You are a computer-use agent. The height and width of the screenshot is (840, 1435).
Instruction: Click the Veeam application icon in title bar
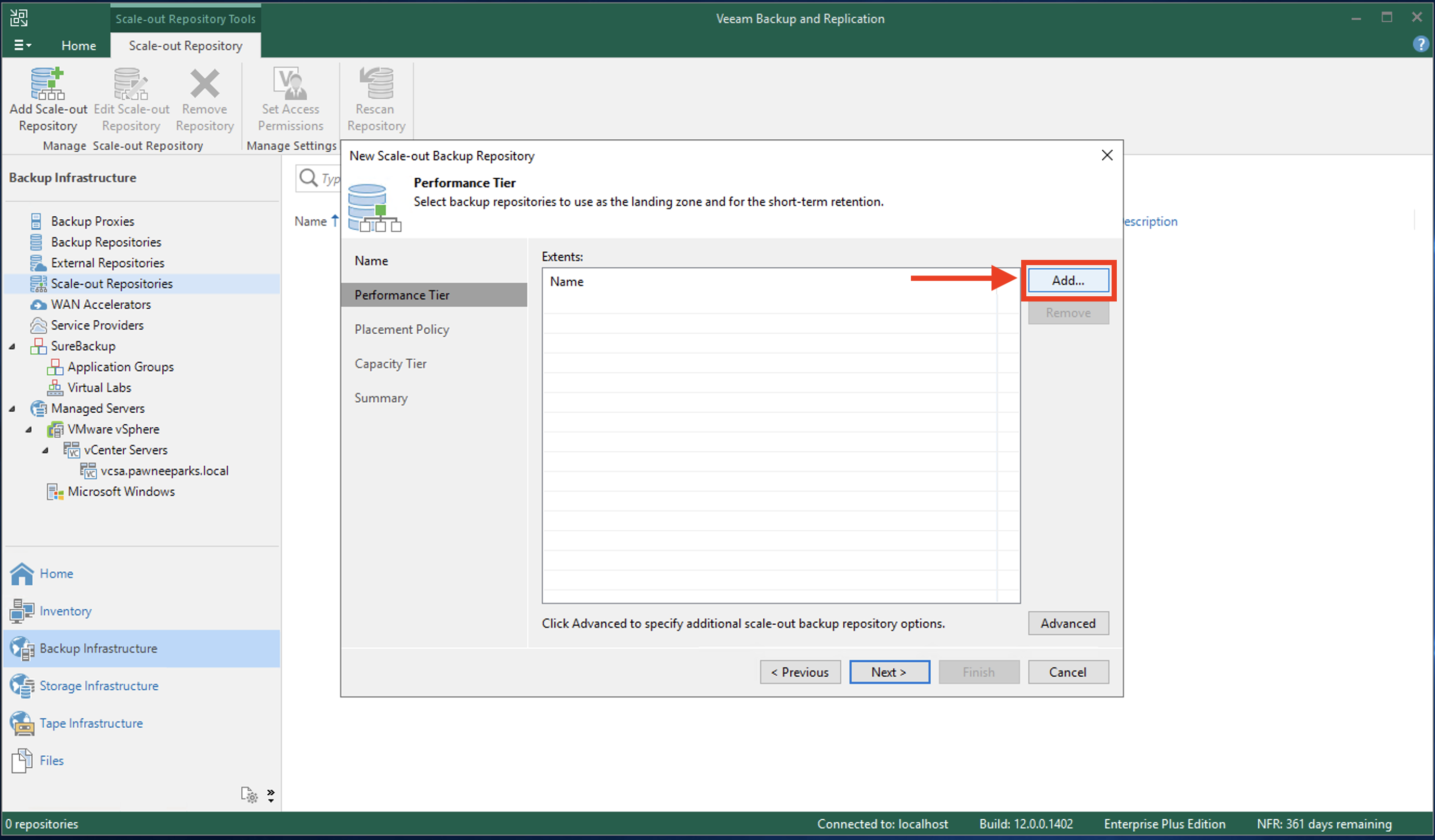click(x=19, y=18)
